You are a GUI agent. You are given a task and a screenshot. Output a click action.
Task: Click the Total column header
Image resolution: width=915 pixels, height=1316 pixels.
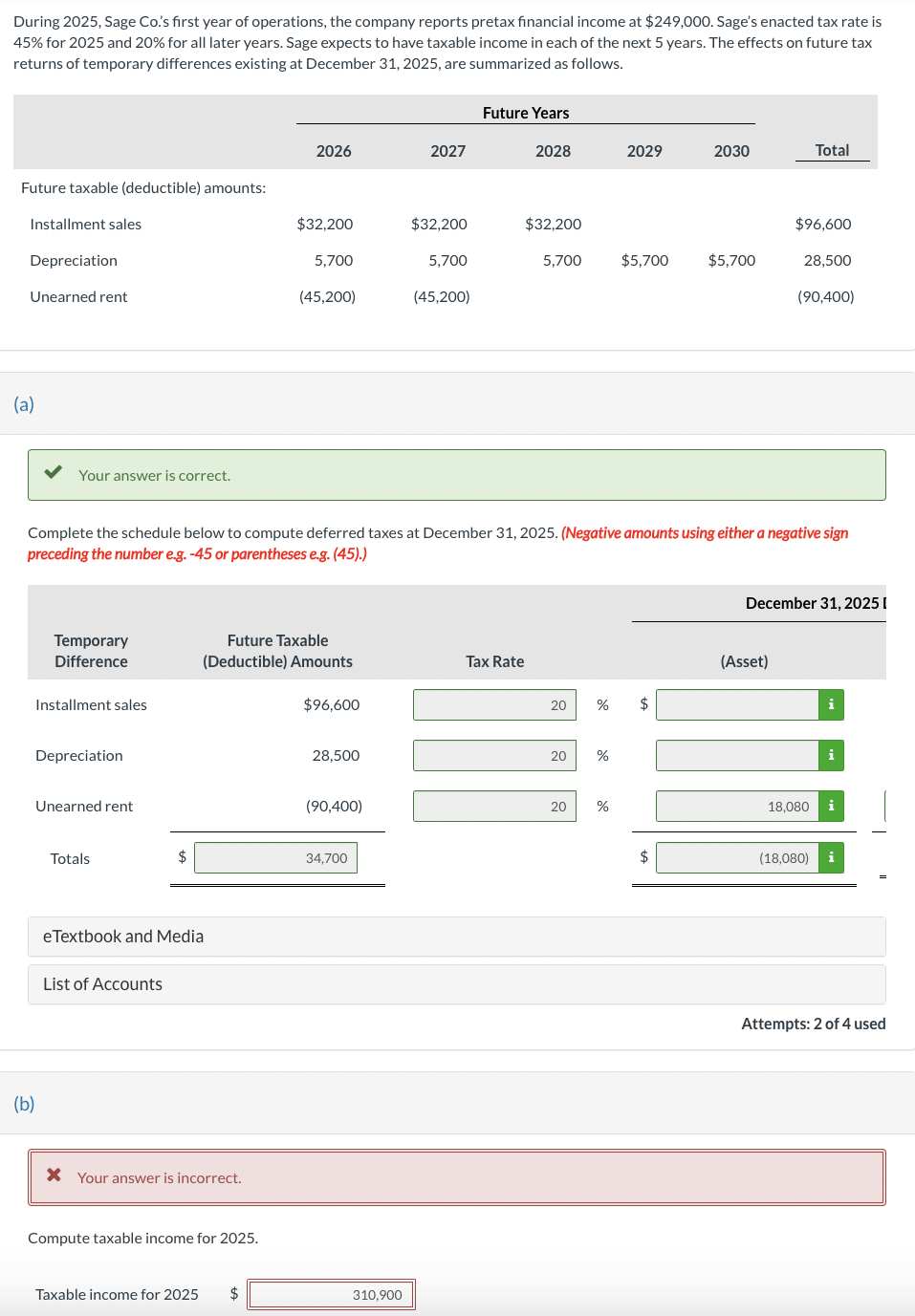[833, 150]
